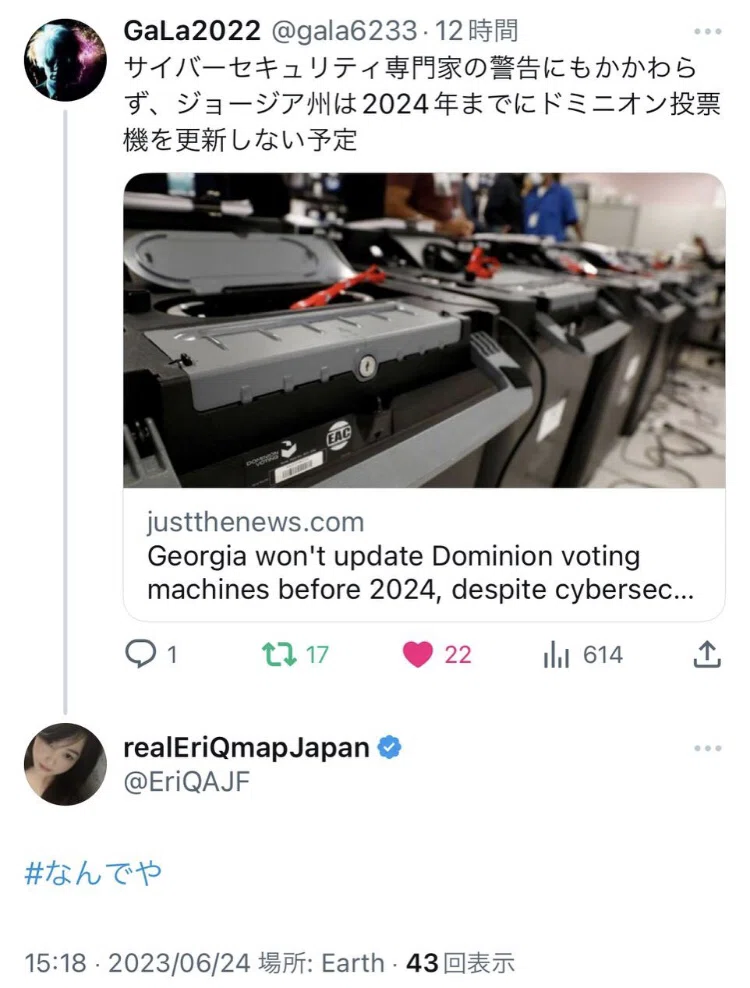Image resolution: width=750 pixels, height=988 pixels.
Task: Click GaLa2022 profile avatar
Action: coord(65,60)
